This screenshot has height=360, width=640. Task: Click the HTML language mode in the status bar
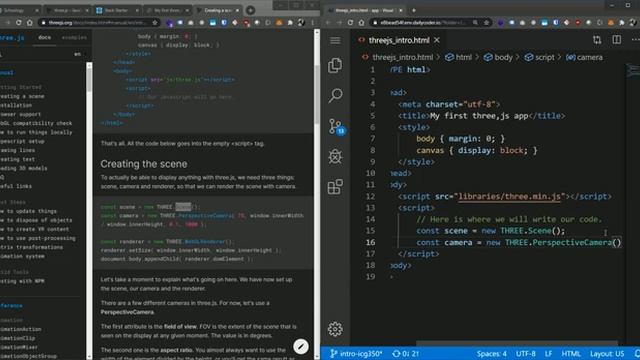(x=571, y=353)
